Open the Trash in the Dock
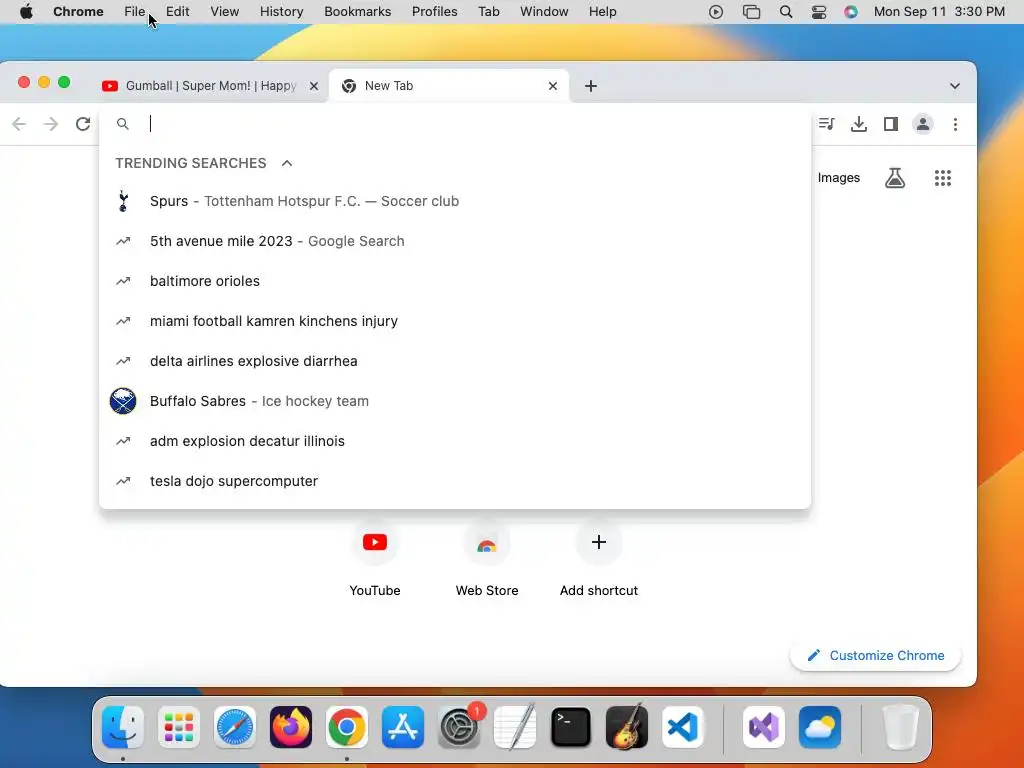 click(901, 727)
